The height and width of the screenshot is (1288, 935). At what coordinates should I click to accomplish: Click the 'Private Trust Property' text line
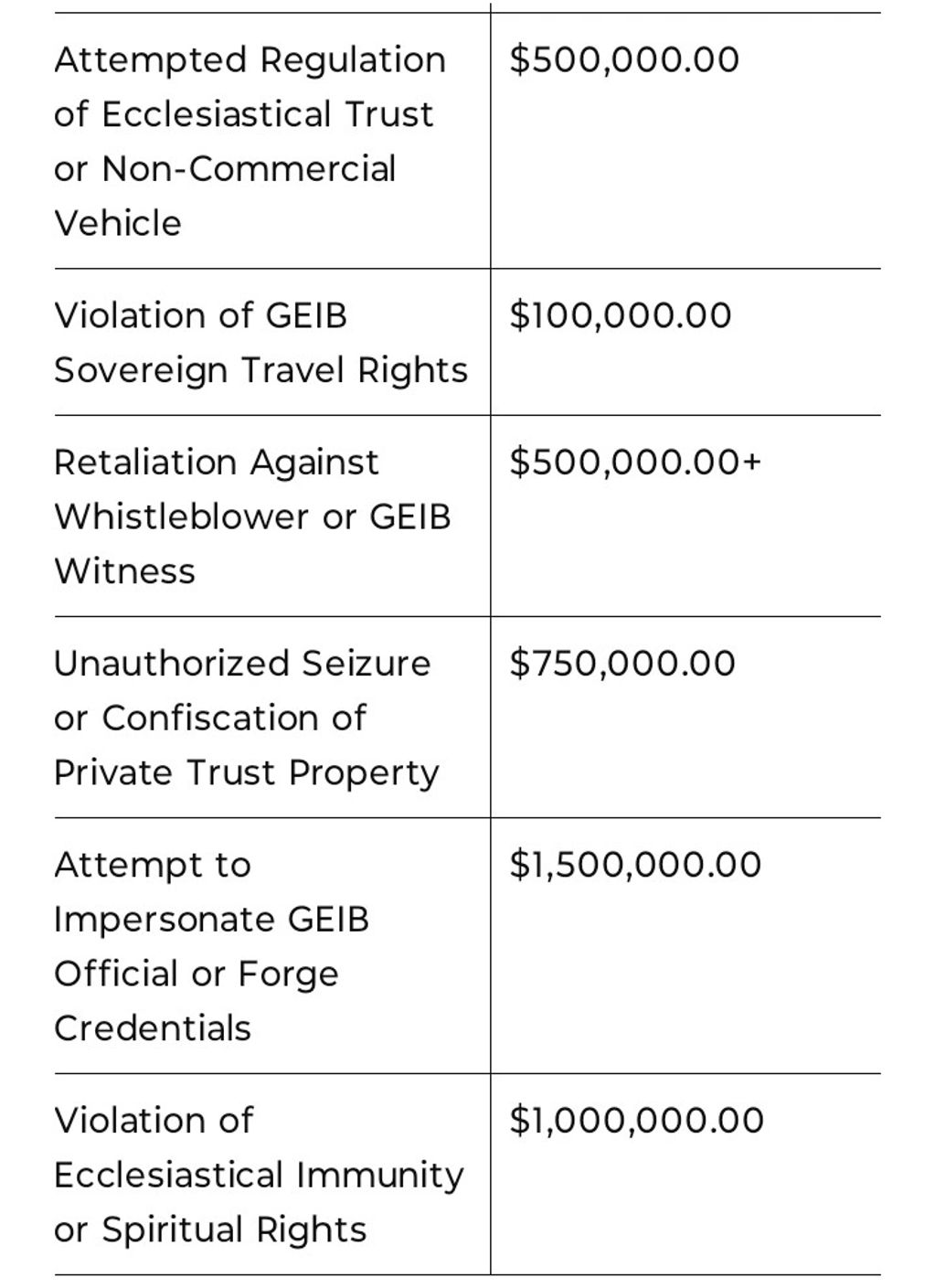(x=246, y=772)
